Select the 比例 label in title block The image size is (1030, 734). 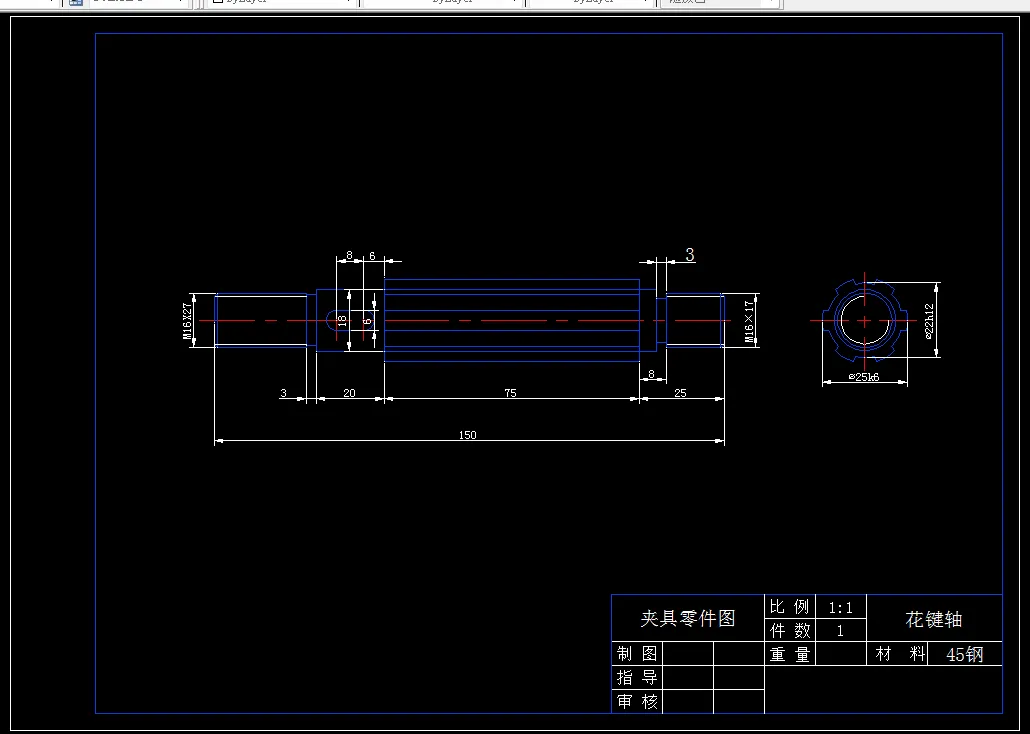pos(790,607)
